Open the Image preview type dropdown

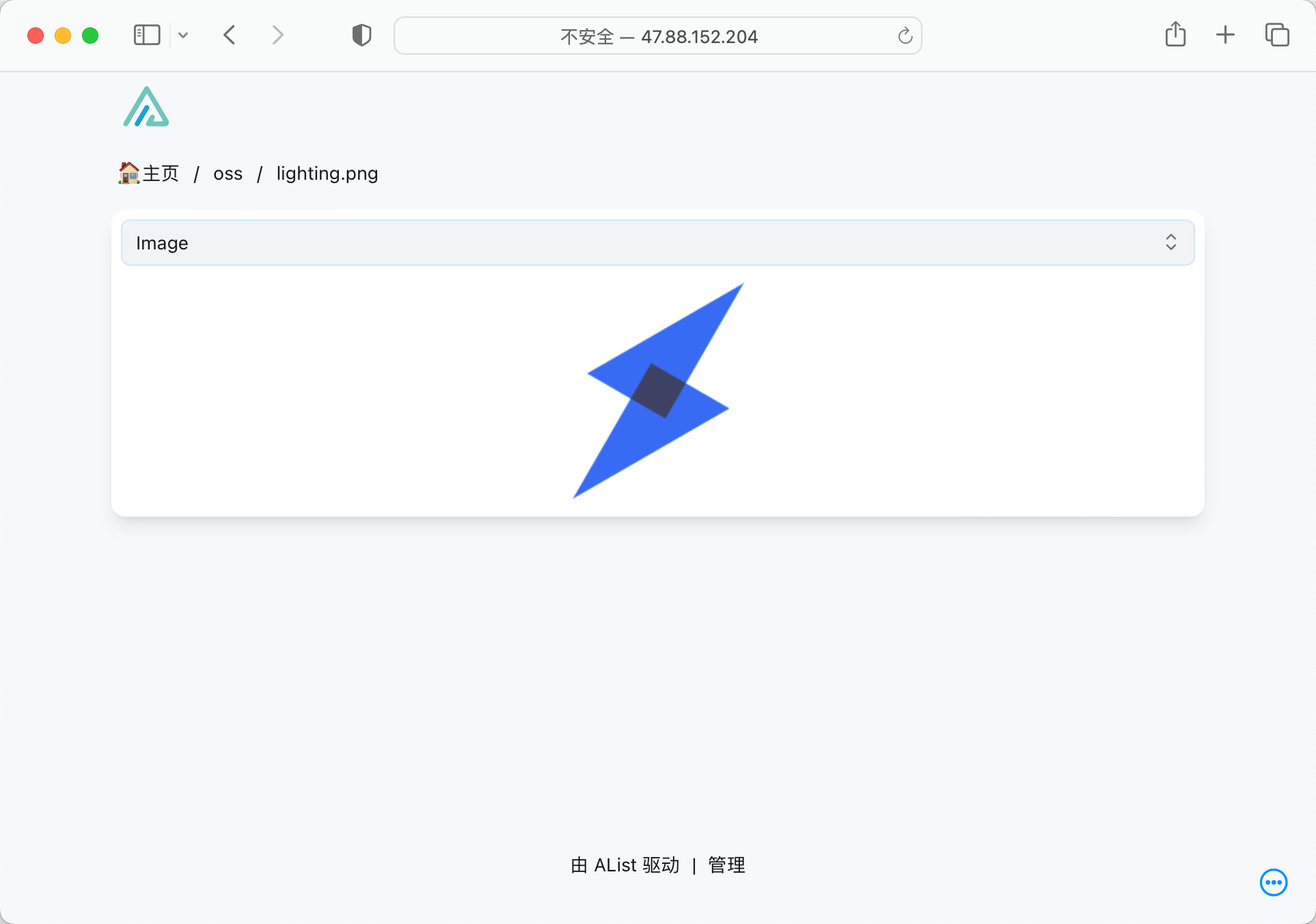[656, 243]
